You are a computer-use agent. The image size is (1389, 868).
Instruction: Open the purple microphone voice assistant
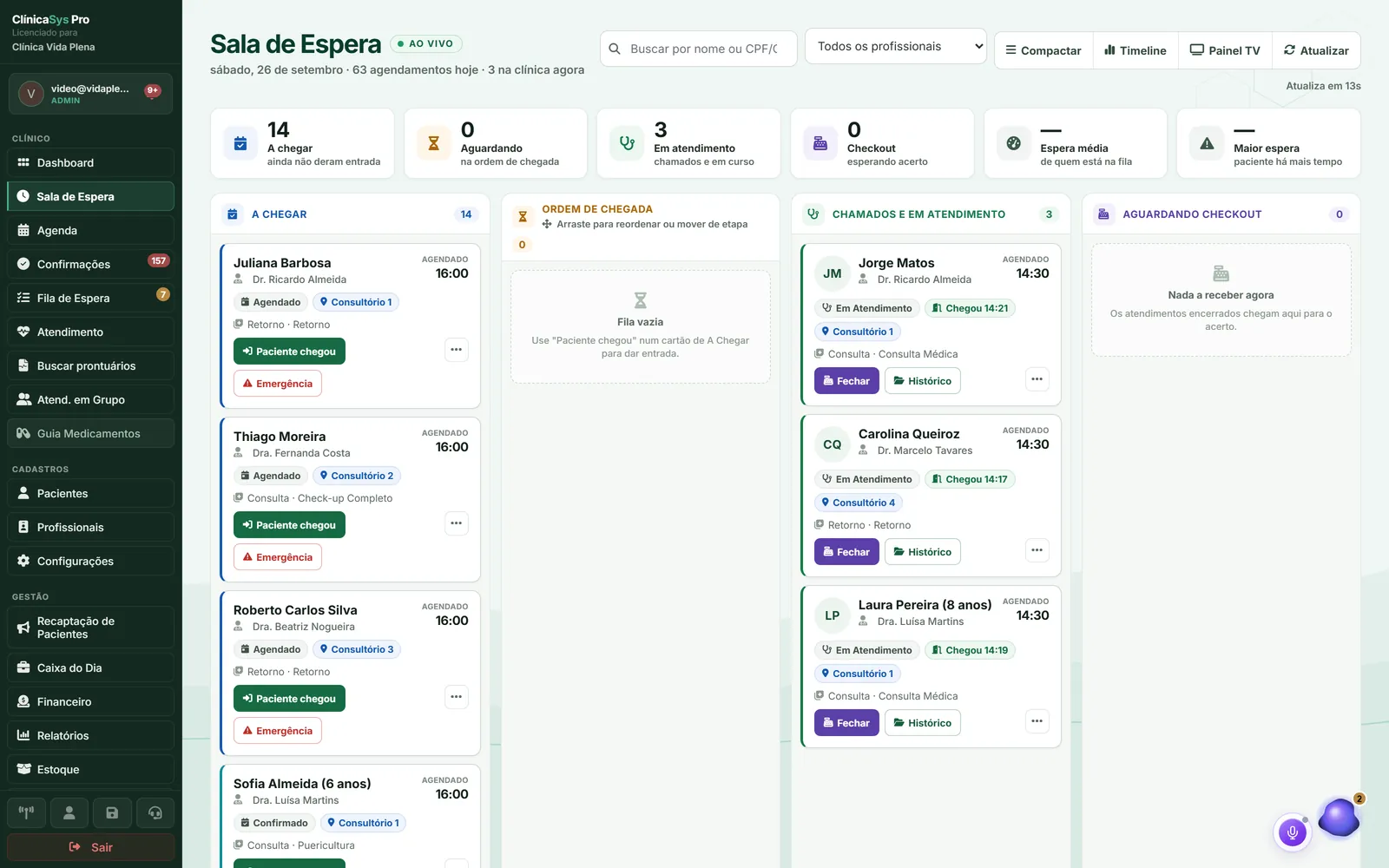coord(1292,832)
